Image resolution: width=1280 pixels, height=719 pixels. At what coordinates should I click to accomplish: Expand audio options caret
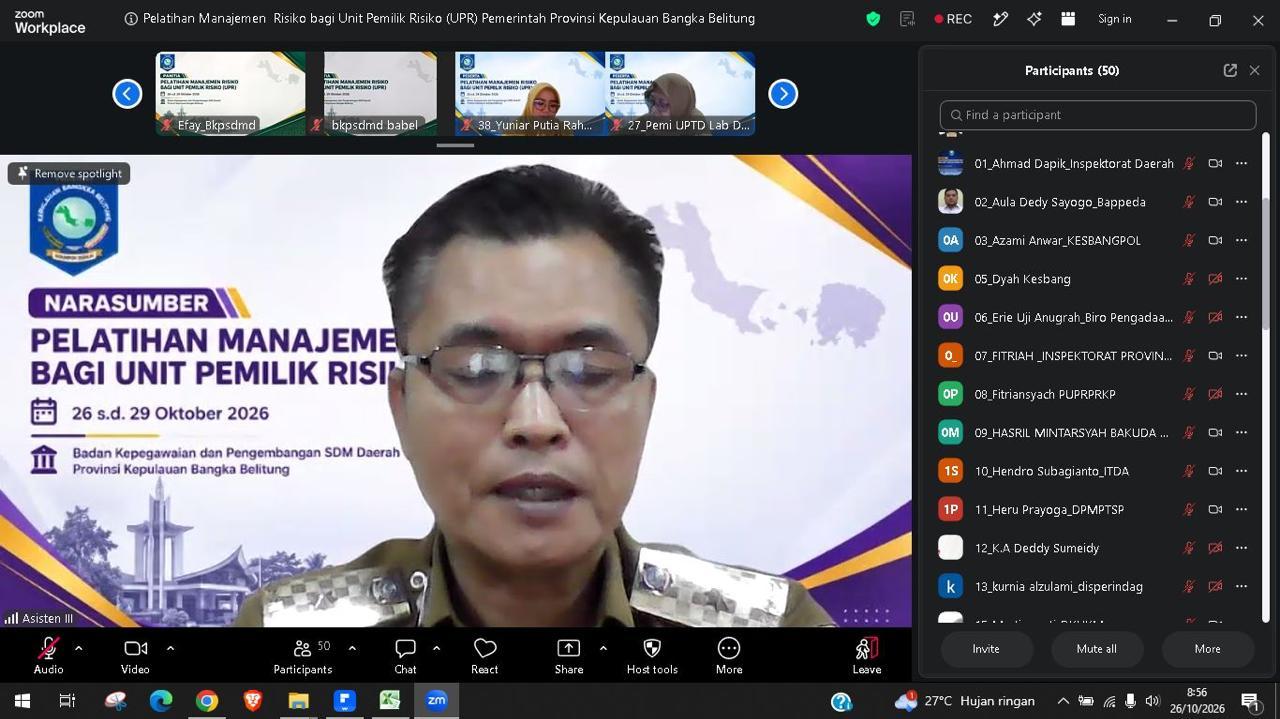tap(78, 648)
